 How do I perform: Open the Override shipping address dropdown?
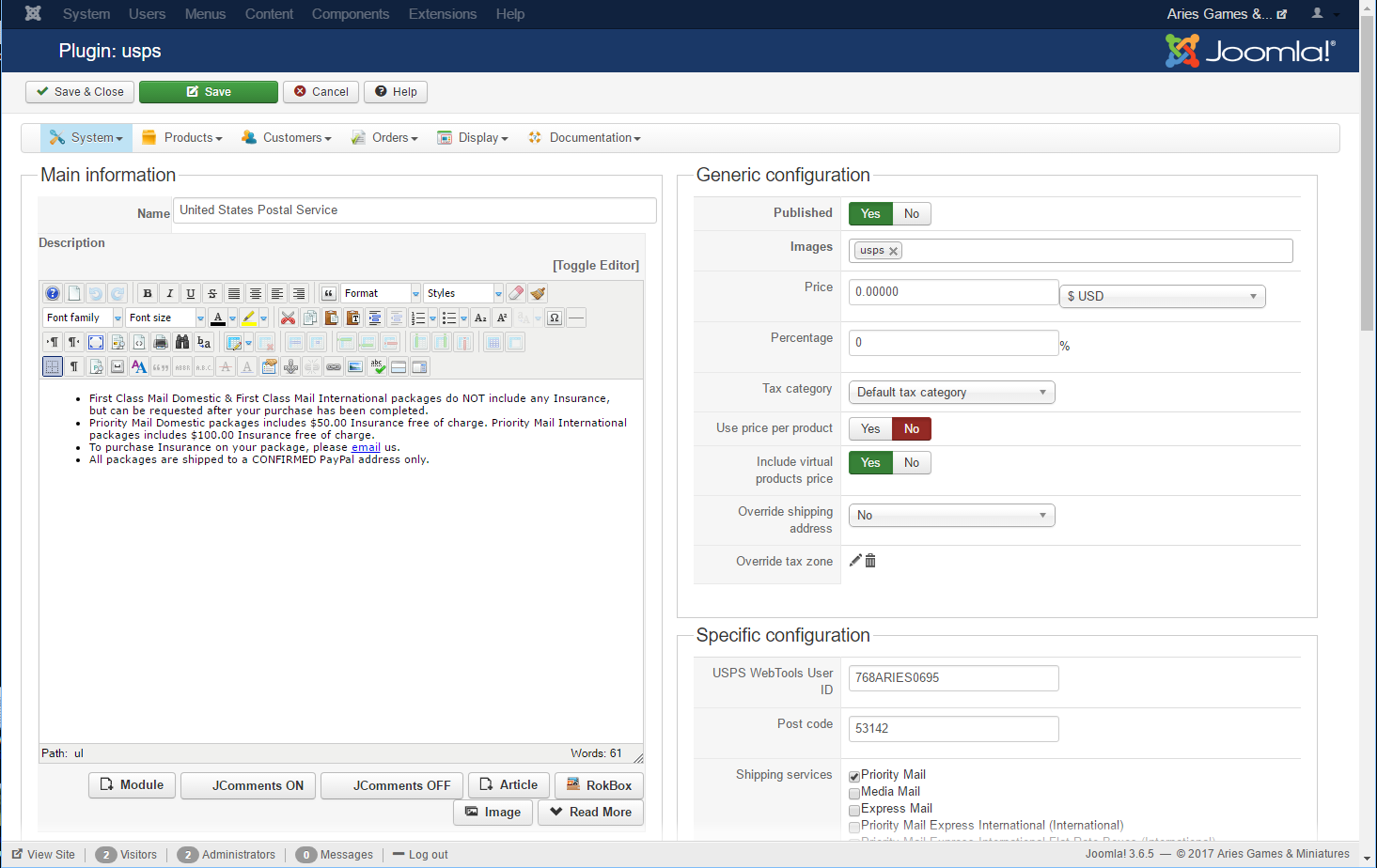tap(951, 515)
